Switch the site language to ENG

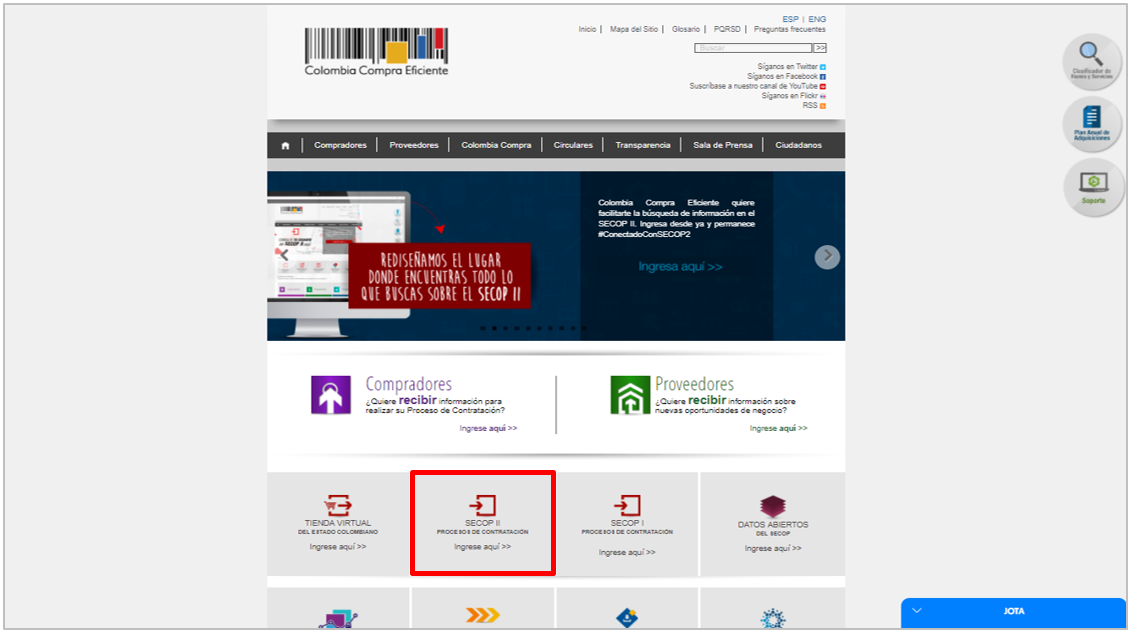(x=817, y=19)
